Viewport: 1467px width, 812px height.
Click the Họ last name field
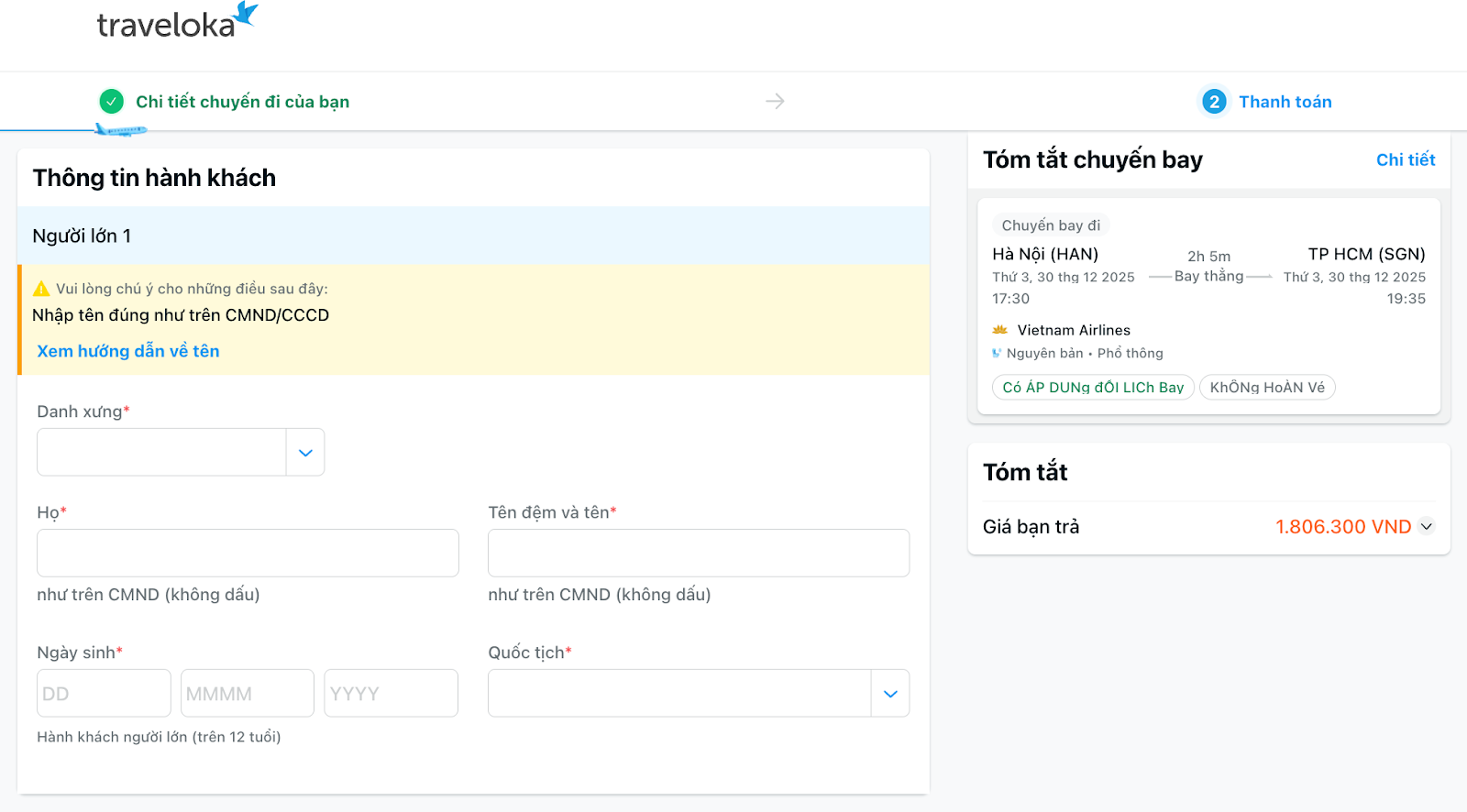[x=248, y=553]
